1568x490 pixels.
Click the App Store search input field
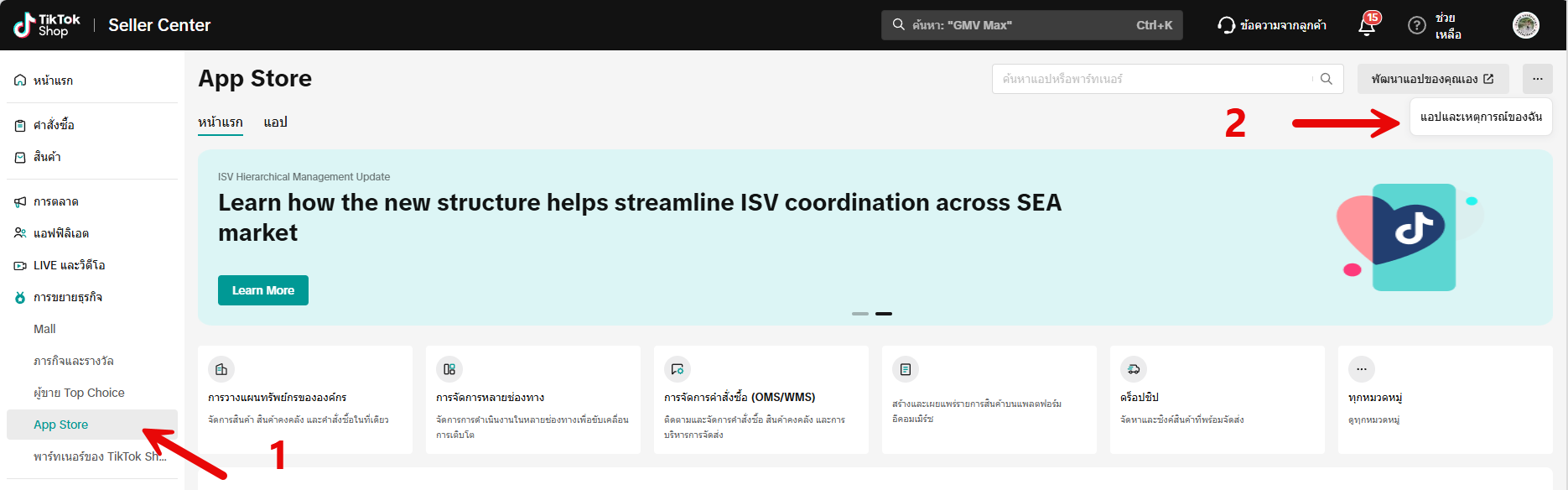(x=1153, y=79)
